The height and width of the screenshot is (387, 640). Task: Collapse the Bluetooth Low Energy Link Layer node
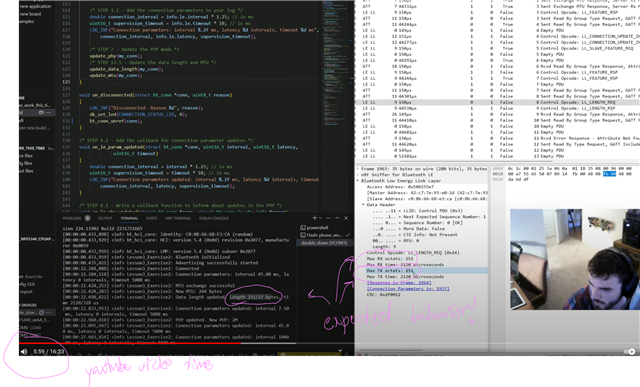(358, 180)
